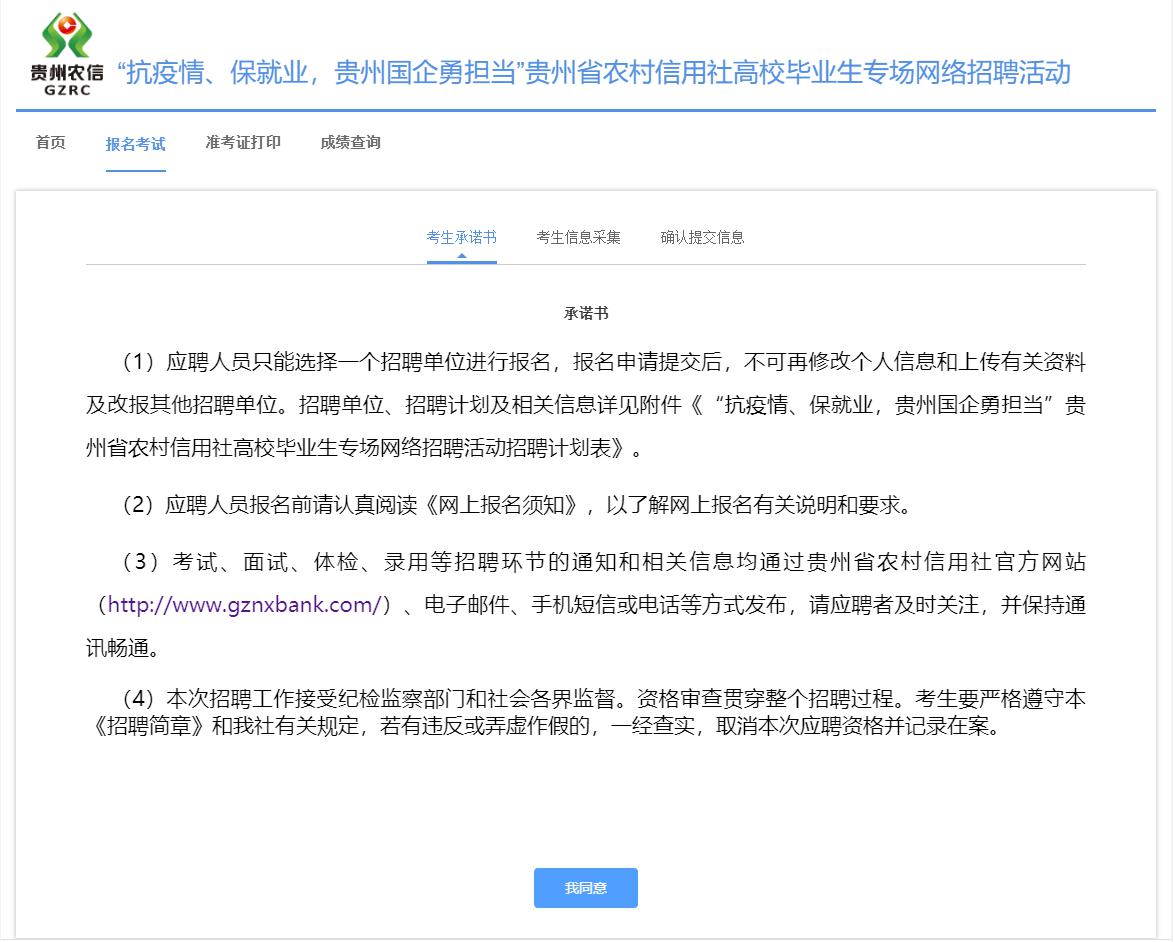
Task: Switch to the 考生承诺书 step tab
Action: tap(461, 237)
